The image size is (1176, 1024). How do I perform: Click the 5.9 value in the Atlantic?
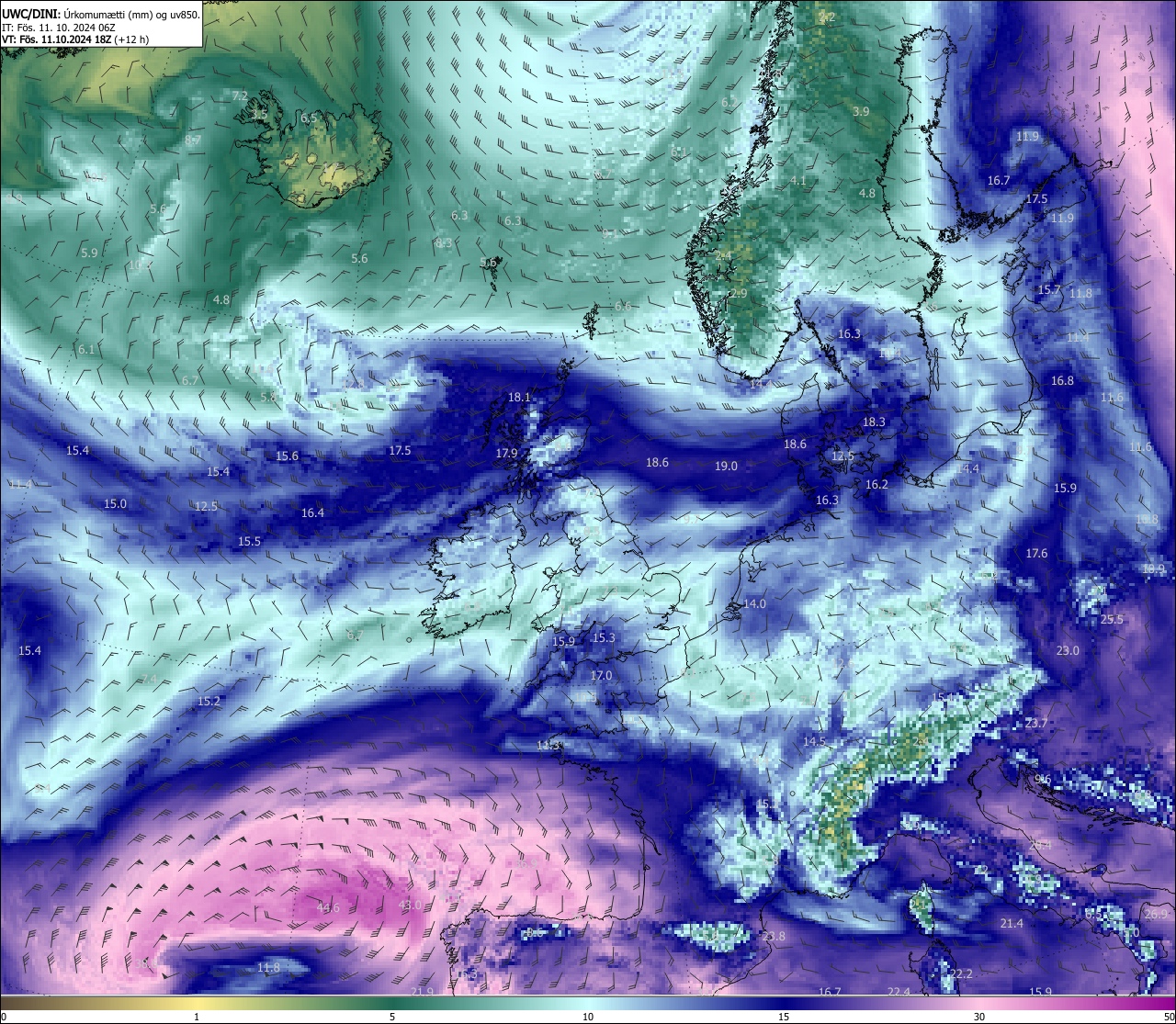89,253
